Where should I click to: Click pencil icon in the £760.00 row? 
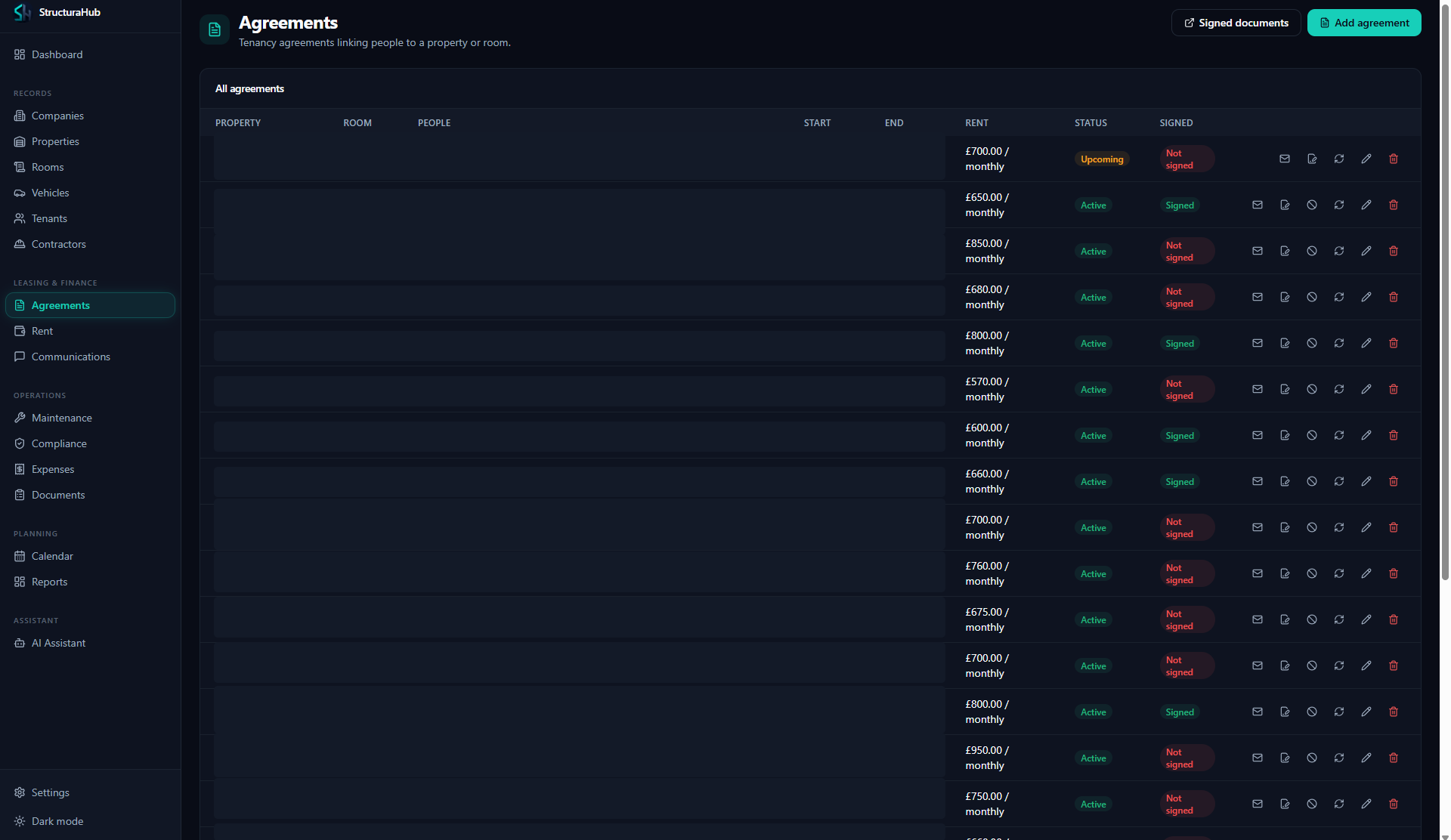(1366, 573)
